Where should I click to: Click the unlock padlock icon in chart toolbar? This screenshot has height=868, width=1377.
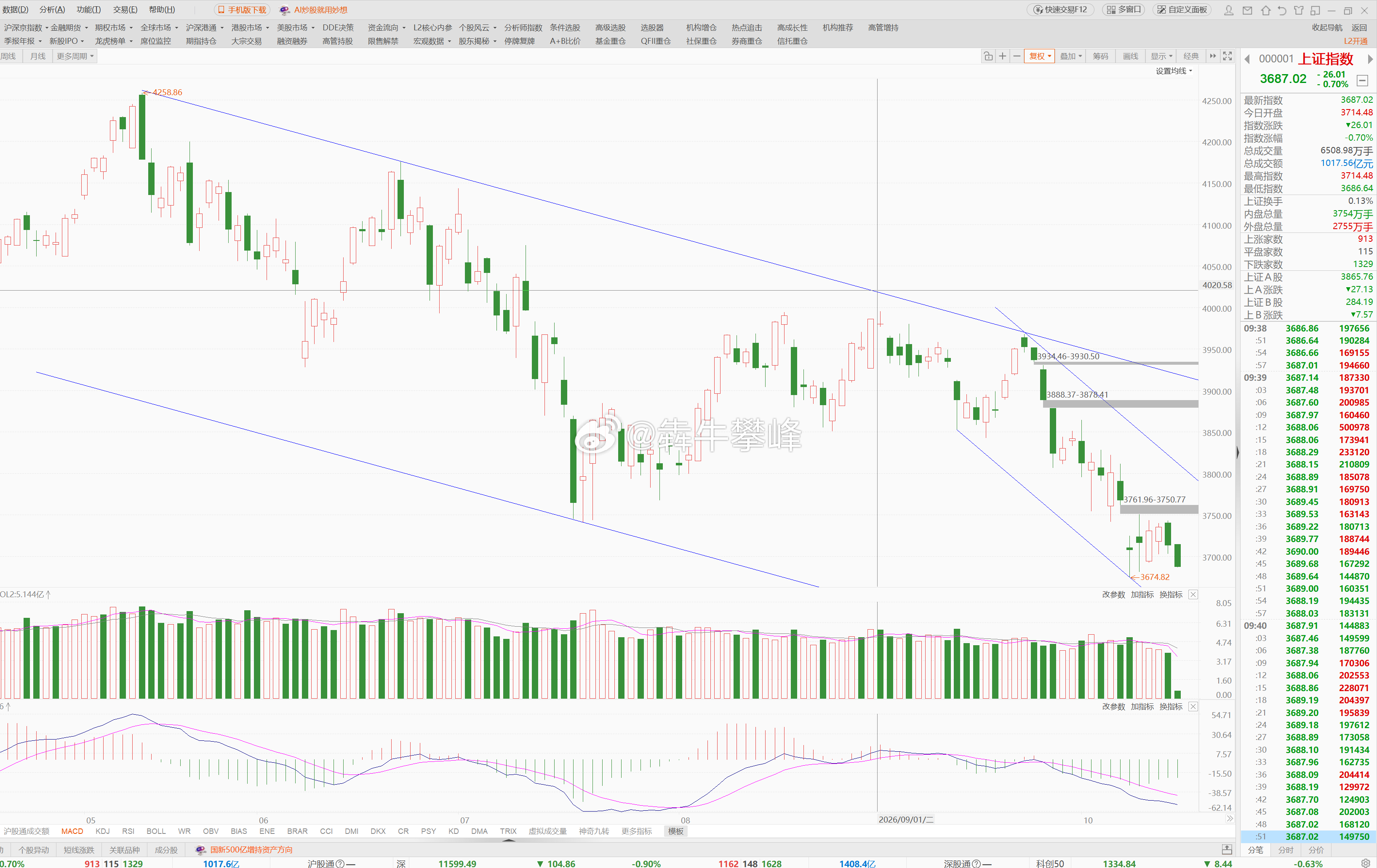pos(988,56)
